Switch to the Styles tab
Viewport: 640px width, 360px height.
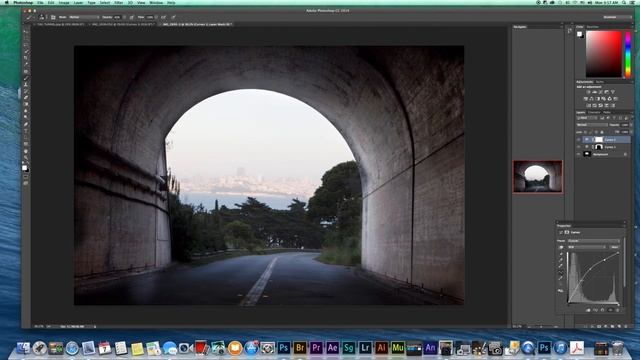(600, 82)
